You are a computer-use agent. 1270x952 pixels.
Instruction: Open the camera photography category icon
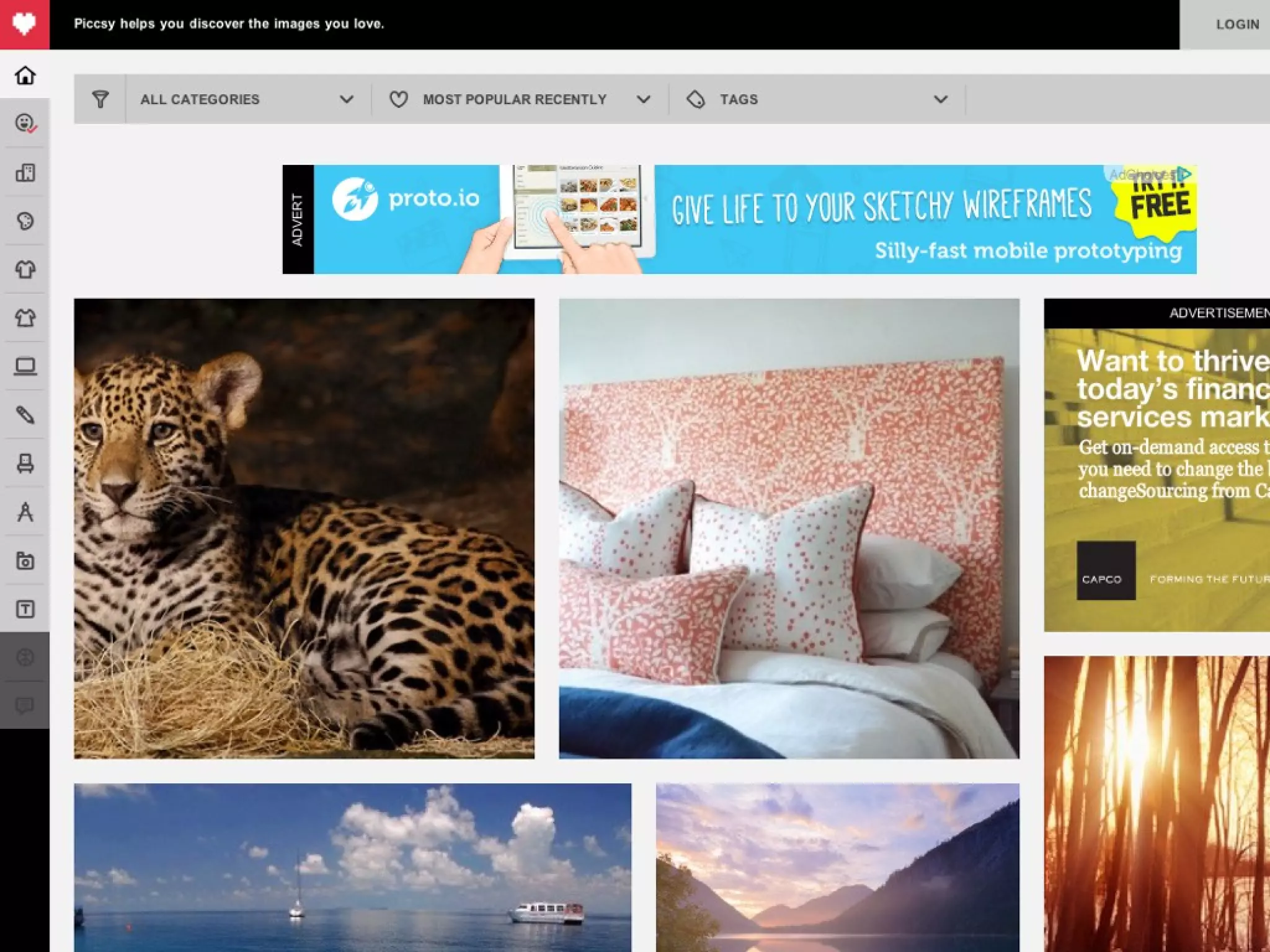[x=25, y=561]
